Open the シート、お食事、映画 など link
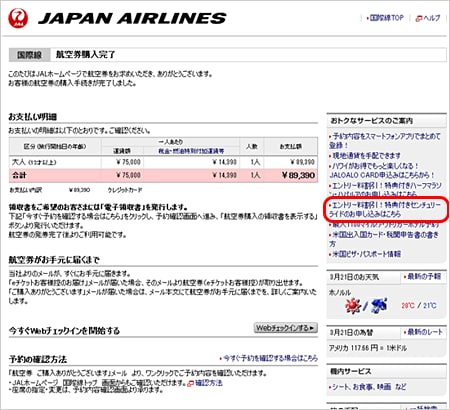The width and height of the screenshot is (450, 410). (369, 387)
